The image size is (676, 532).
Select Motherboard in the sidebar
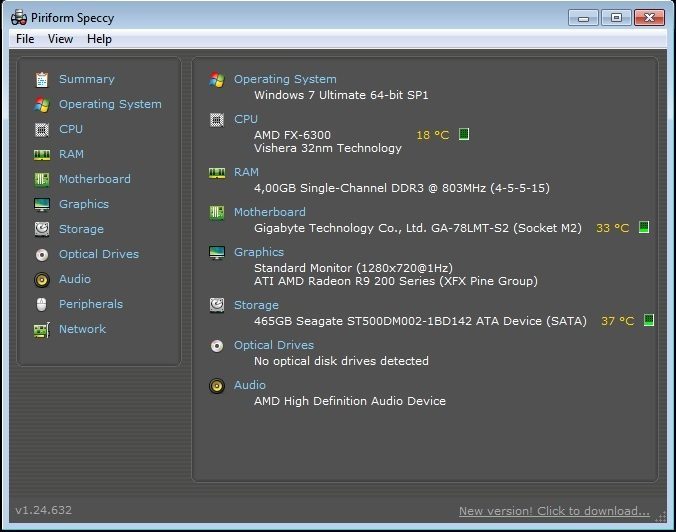pos(95,179)
